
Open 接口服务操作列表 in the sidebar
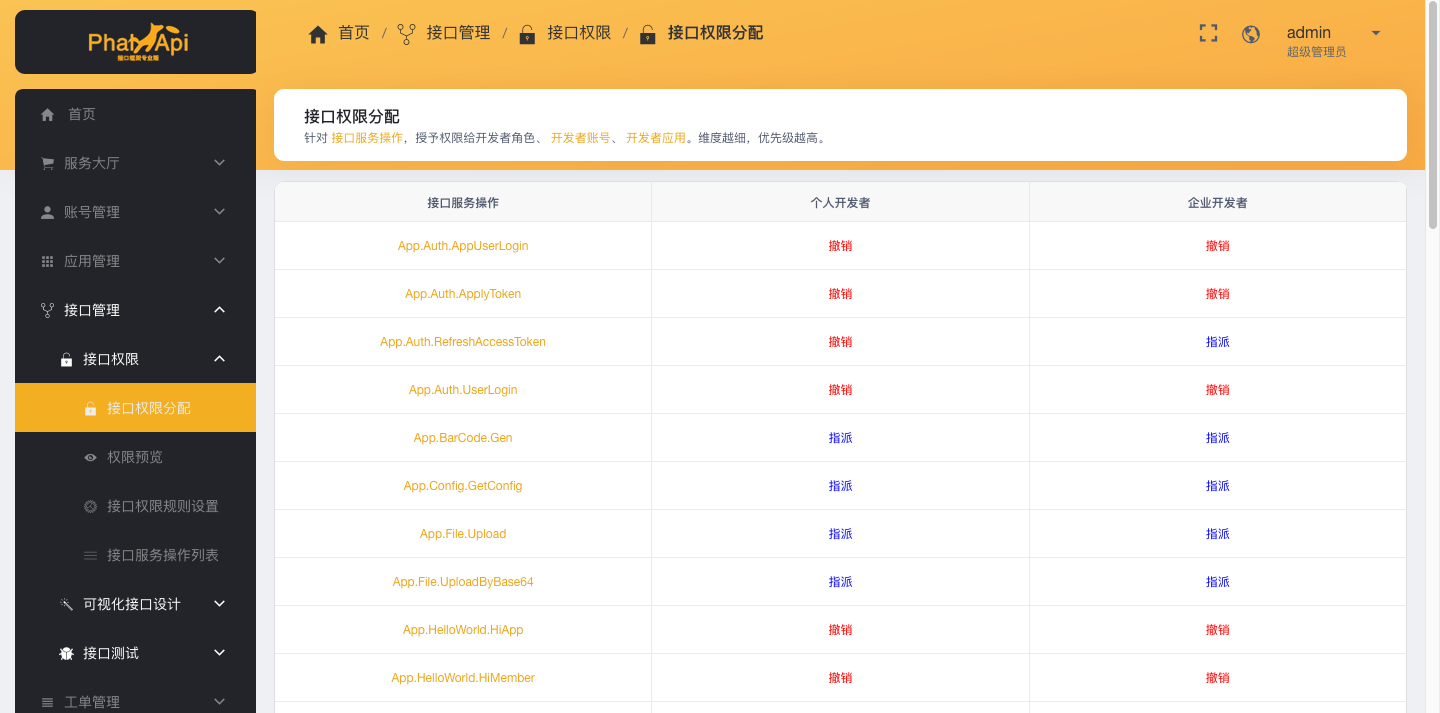click(135, 555)
